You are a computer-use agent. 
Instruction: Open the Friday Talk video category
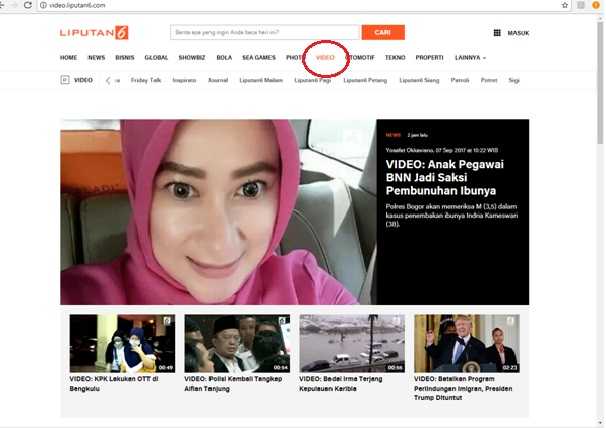[x=146, y=80]
